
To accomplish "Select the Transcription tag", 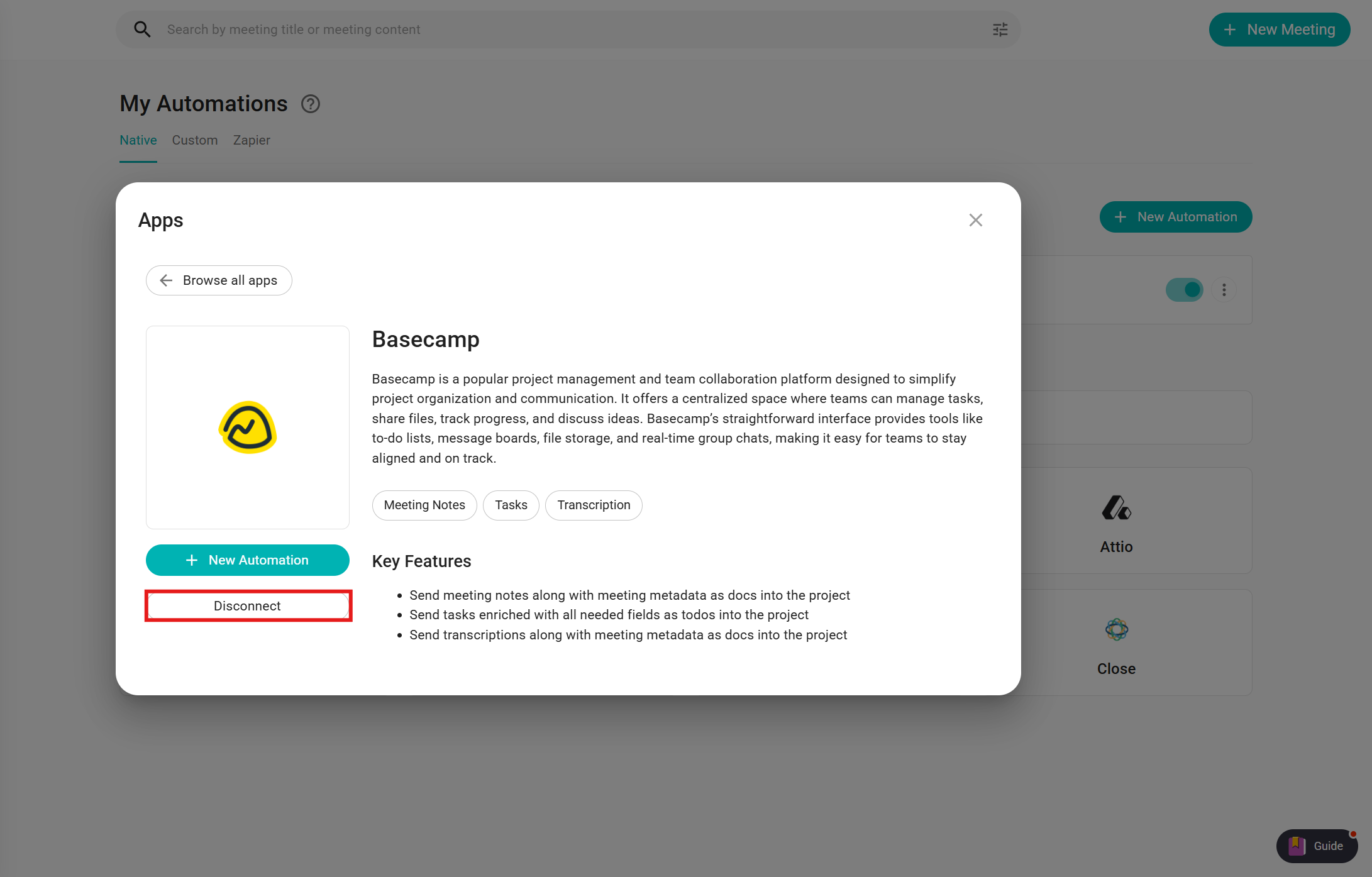I will coord(594,505).
